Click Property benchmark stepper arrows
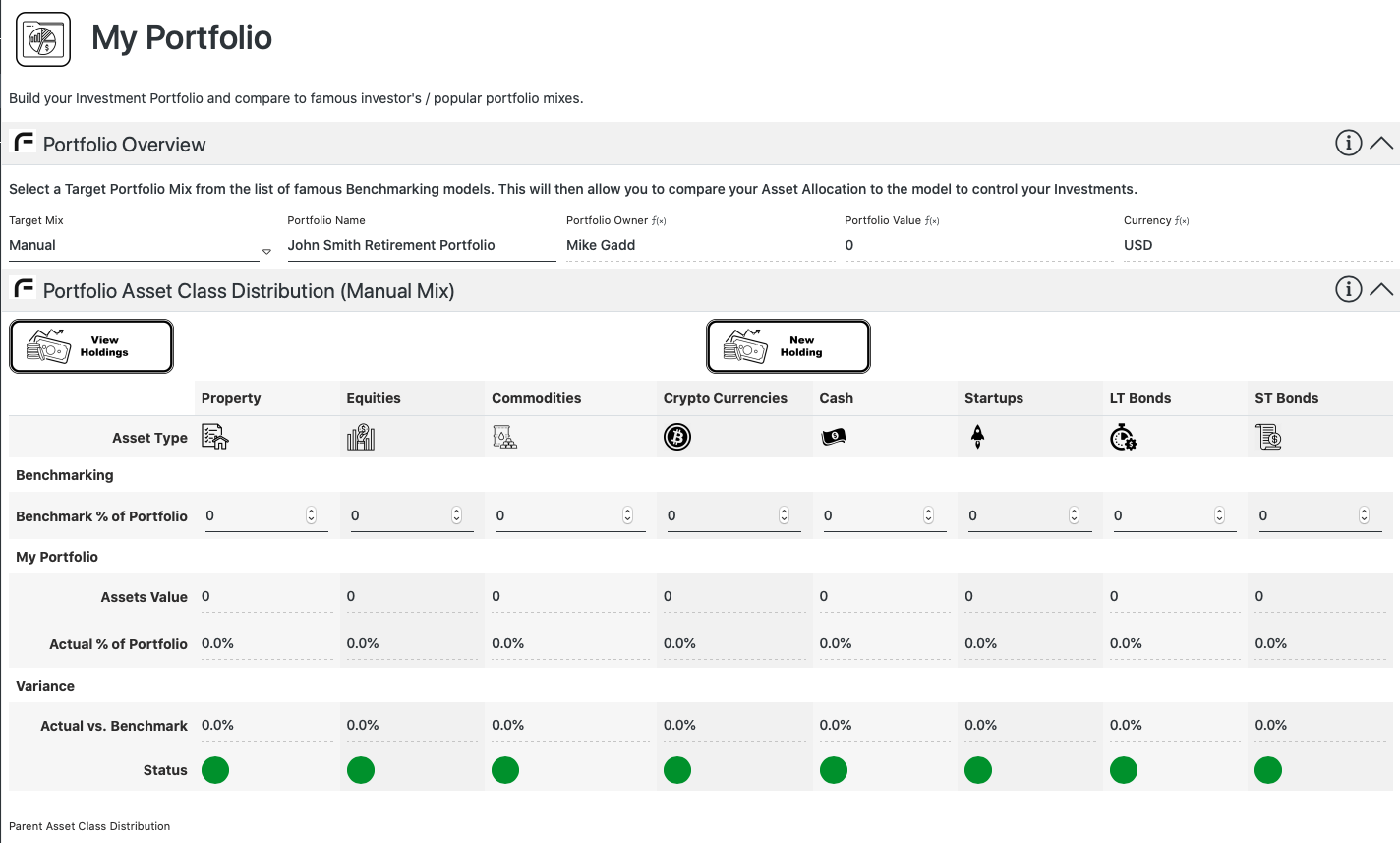The height and width of the screenshot is (843, 1400). pos(312,515)
